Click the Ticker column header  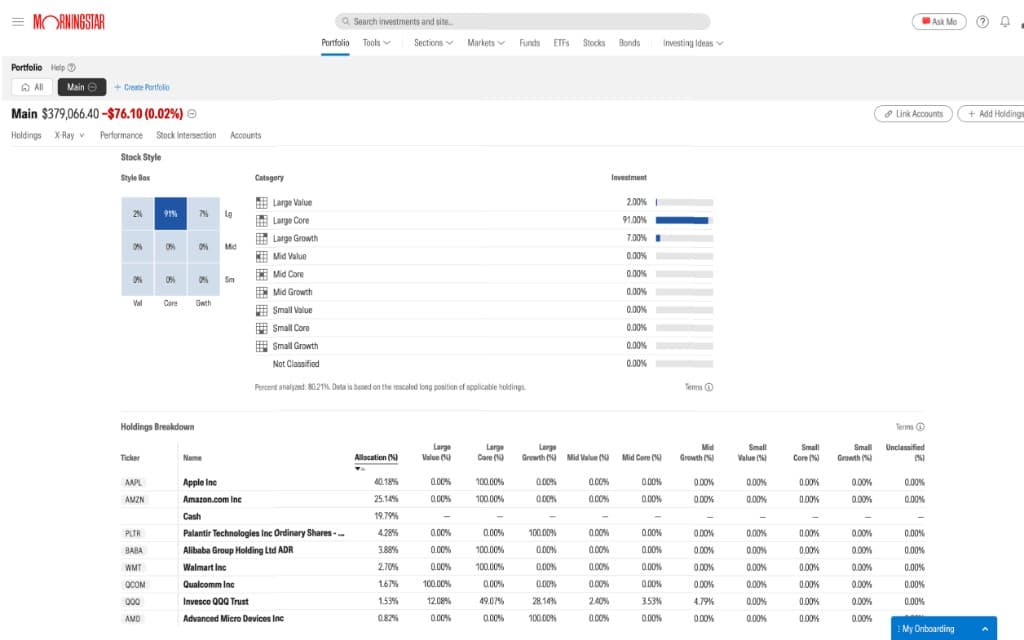coord(130,458)
